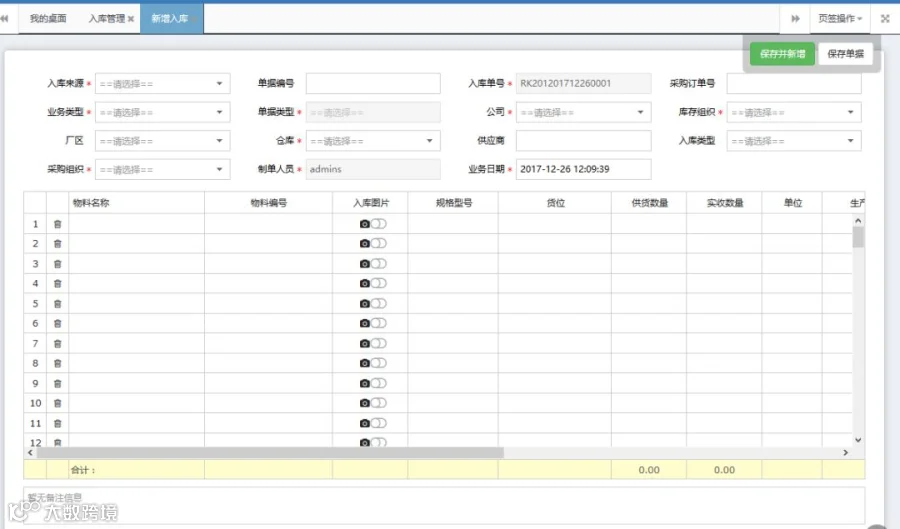Open camera upload for row 7
This screenshot has width=900, height=529.
[x=364, y=343]
